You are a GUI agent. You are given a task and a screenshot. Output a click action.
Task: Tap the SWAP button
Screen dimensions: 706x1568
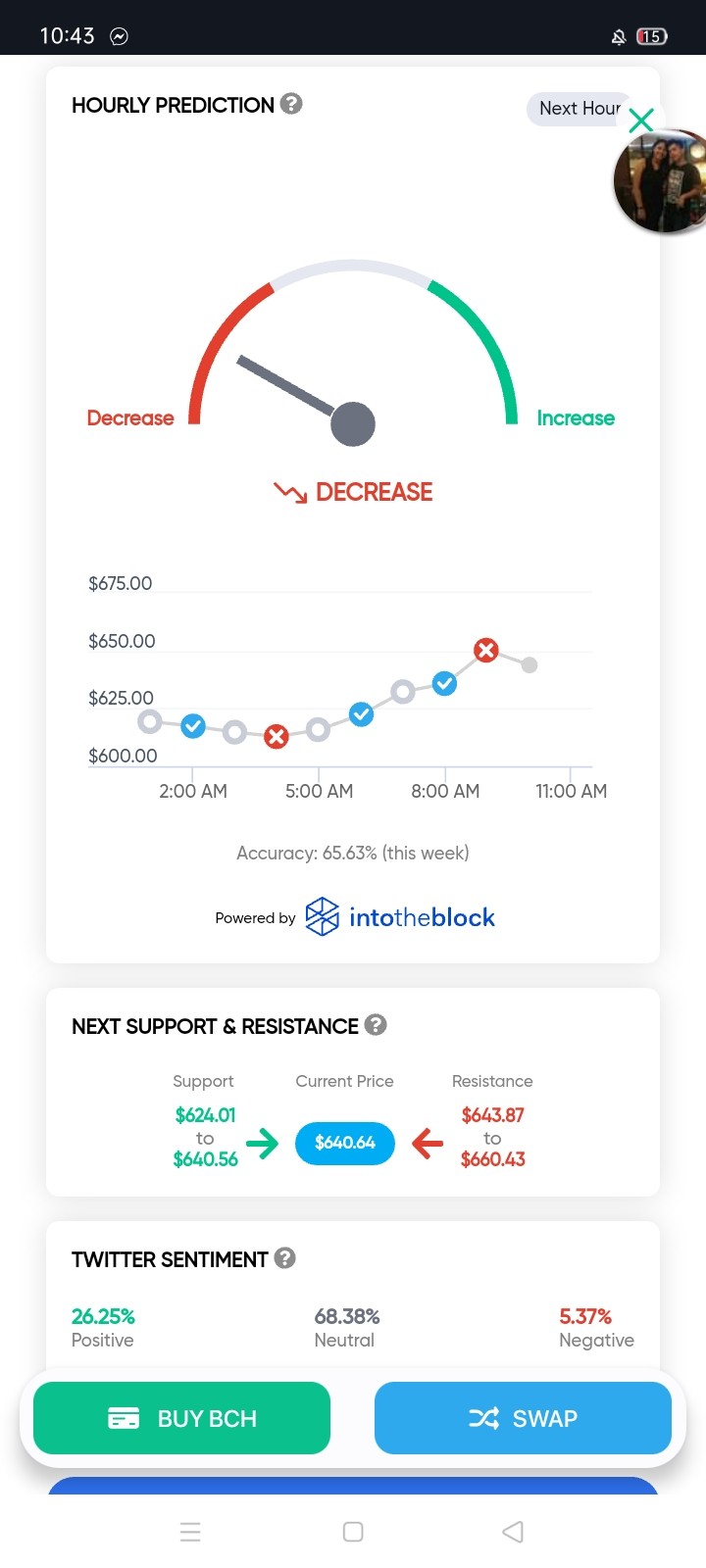(523, 1418)
